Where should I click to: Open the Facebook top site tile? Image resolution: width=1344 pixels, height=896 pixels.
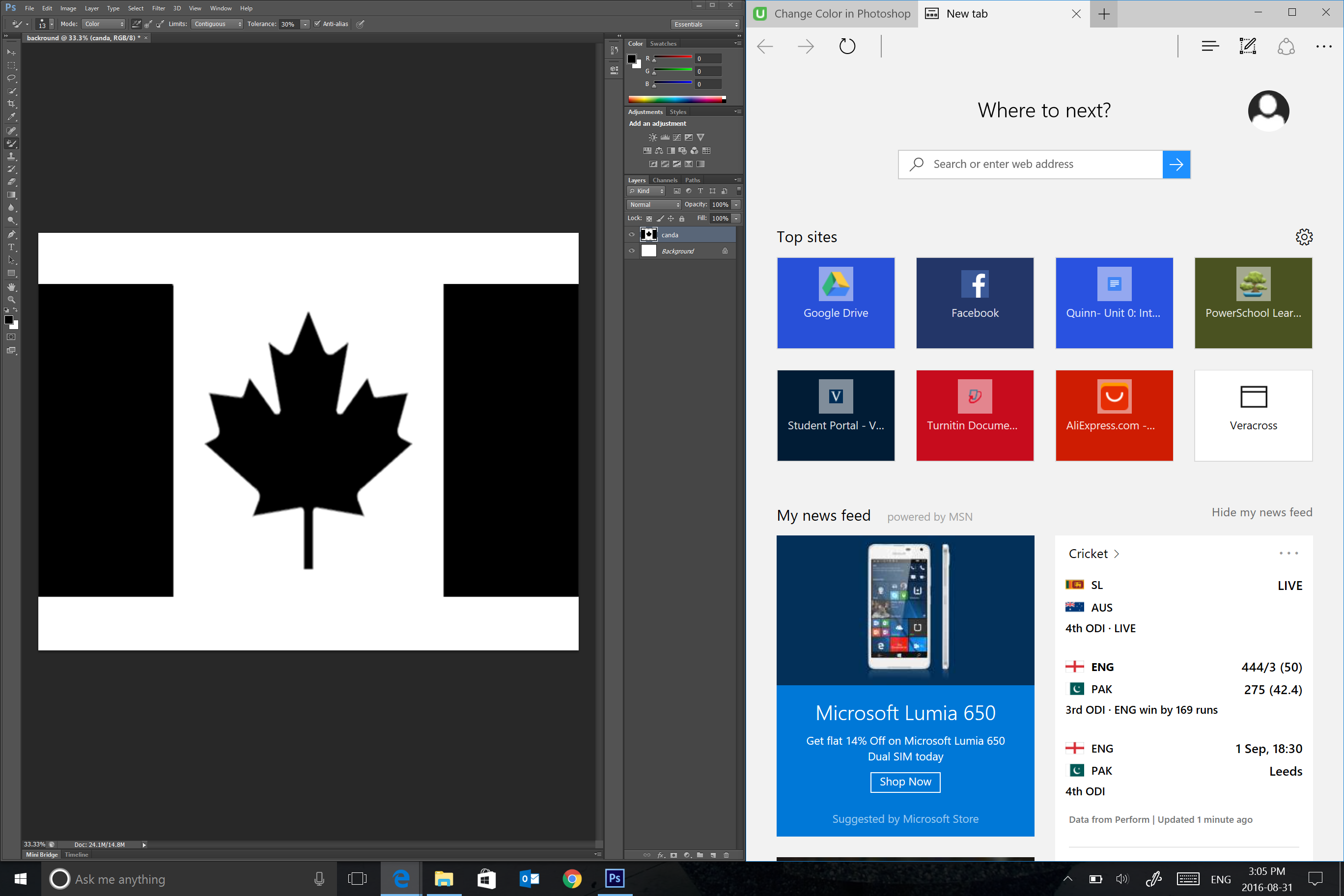(x=975, y=303)
